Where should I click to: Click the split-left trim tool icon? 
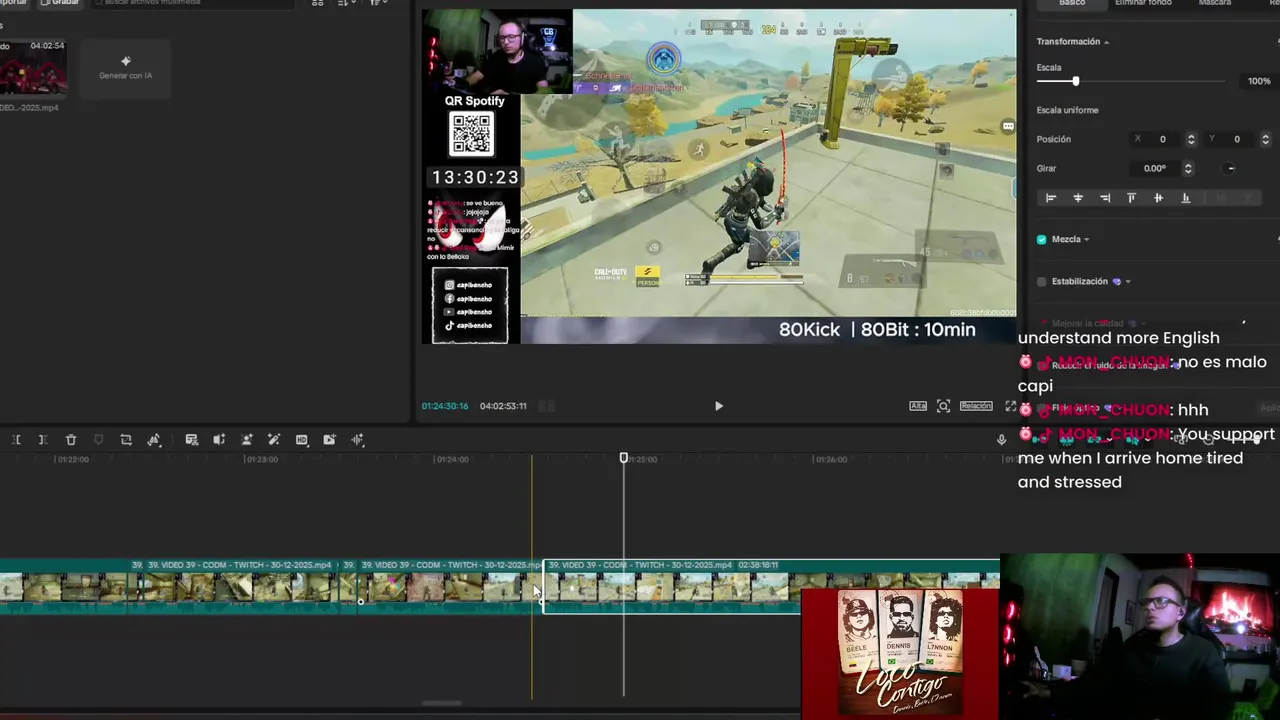(16, 440)
